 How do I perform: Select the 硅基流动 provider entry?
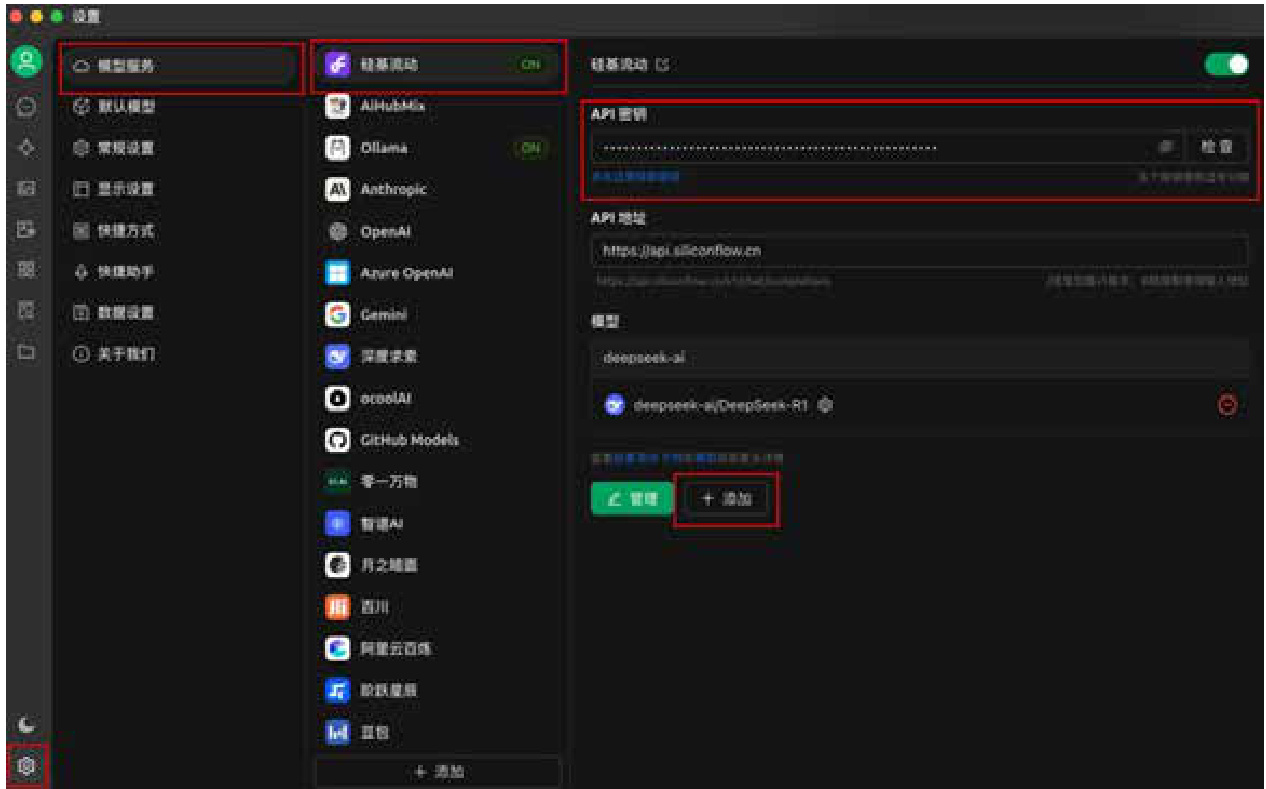(x=438, y=65)
